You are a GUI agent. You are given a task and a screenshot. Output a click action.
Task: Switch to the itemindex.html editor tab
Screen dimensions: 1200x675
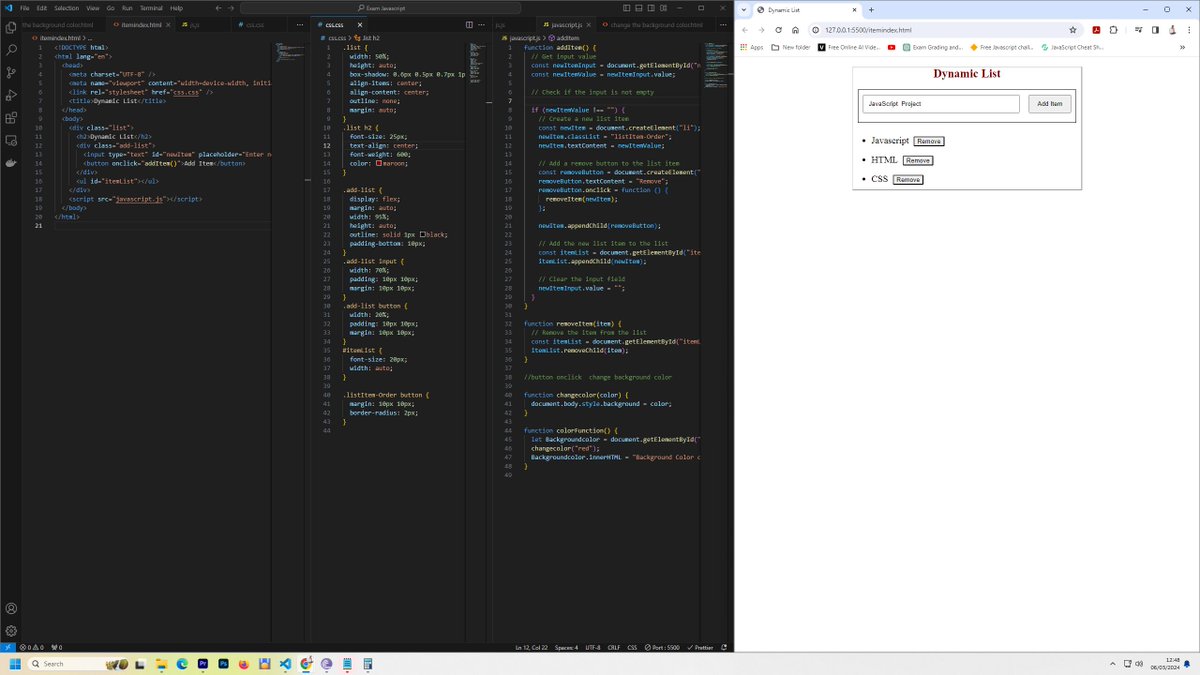tap(141, 24)
